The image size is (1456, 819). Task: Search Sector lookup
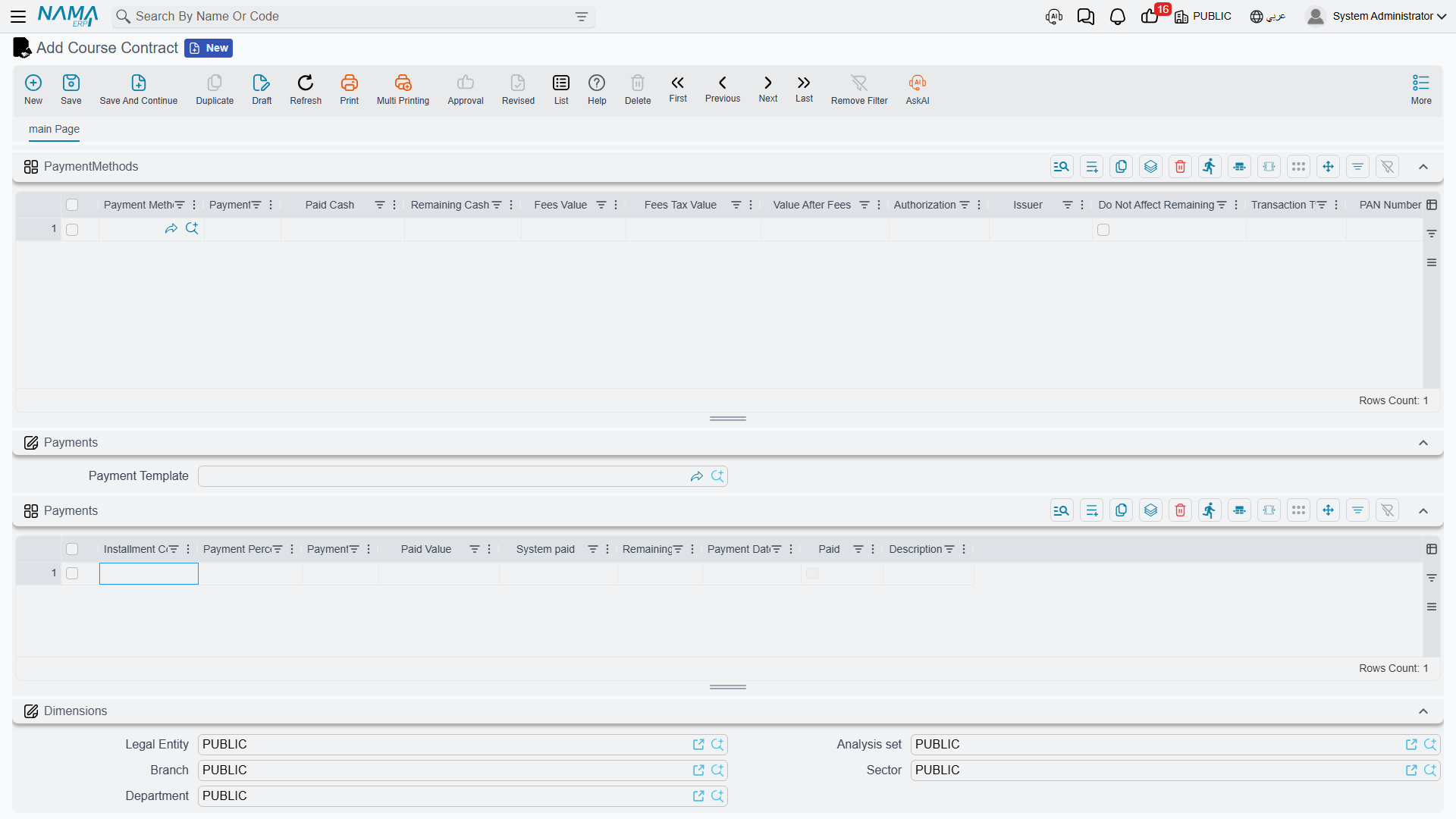[x=1430, y=770]
